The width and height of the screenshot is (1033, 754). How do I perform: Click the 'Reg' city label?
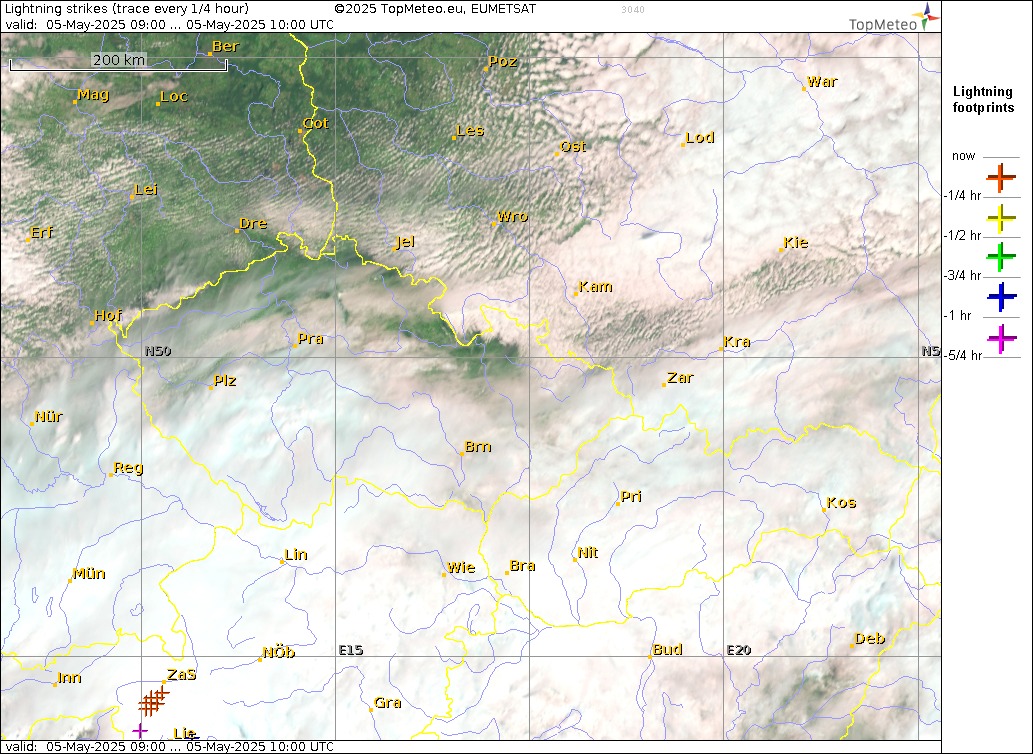click(x=128, y=468)
